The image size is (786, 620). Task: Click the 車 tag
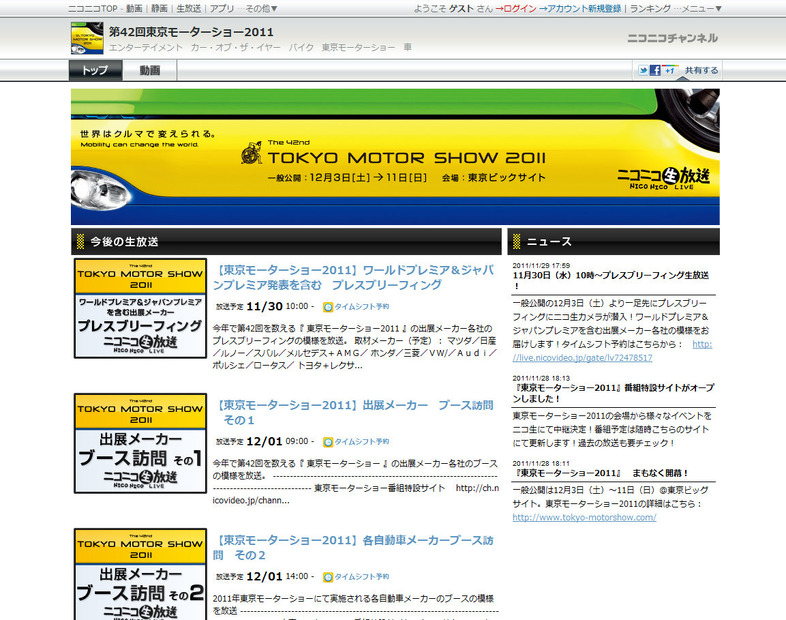(x=408, y=48)
